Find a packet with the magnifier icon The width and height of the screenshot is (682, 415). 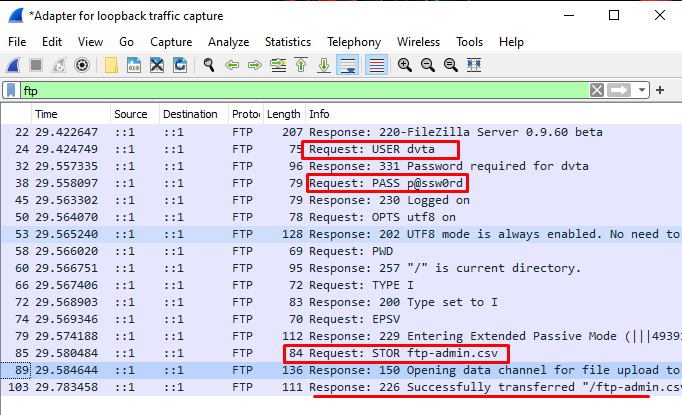pyautogui.click(x=209, y=65)
